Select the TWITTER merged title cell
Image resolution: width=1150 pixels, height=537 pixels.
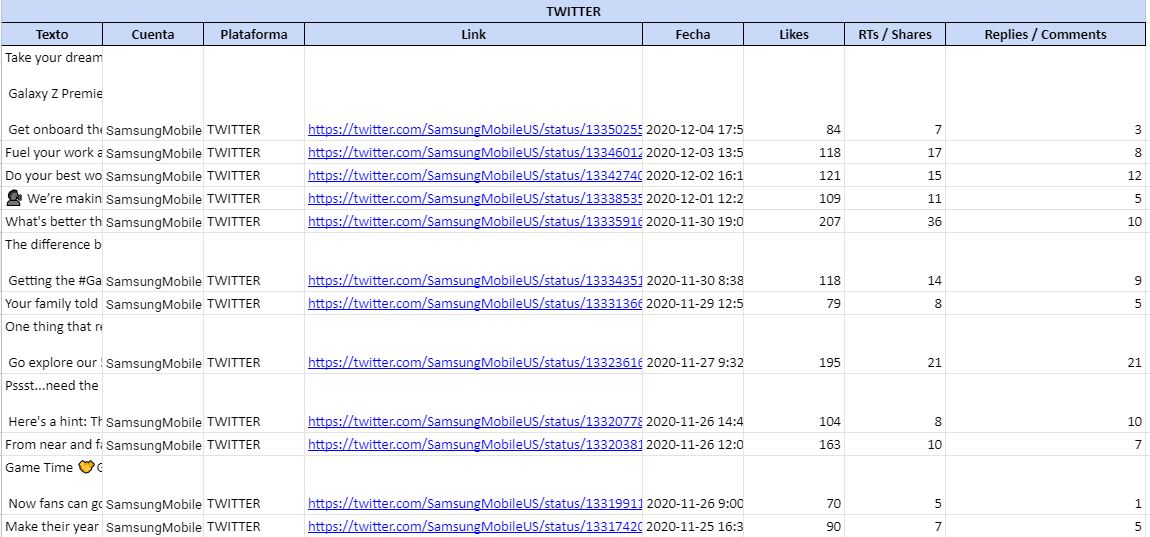[x=573, y=12]
